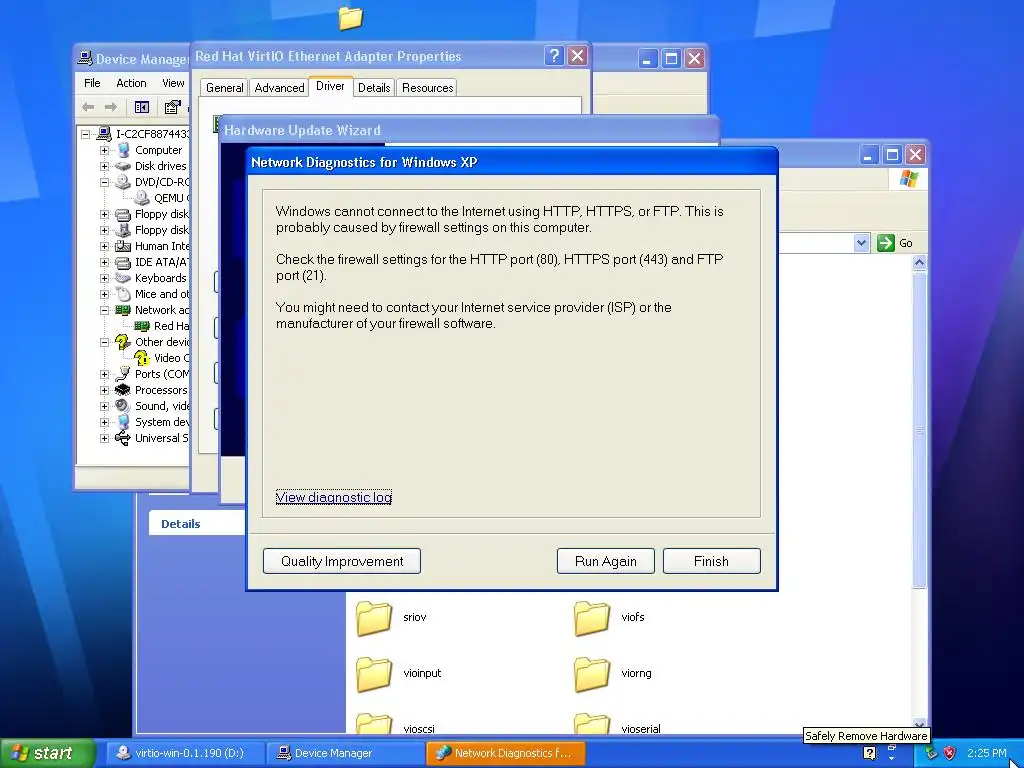
Task: Open the Explorer address bar dropdown
Action: point(861,243)
